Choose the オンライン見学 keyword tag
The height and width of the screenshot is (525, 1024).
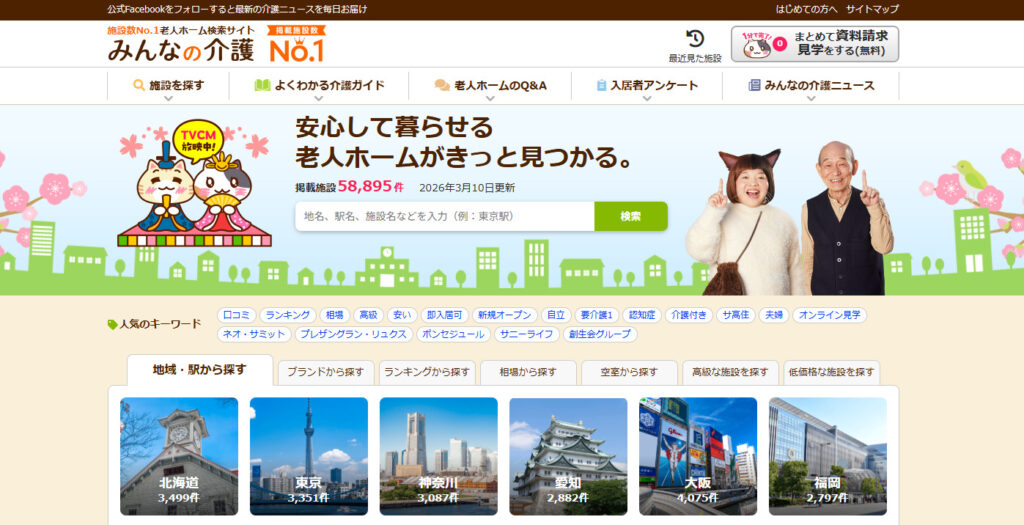(829, 315)
